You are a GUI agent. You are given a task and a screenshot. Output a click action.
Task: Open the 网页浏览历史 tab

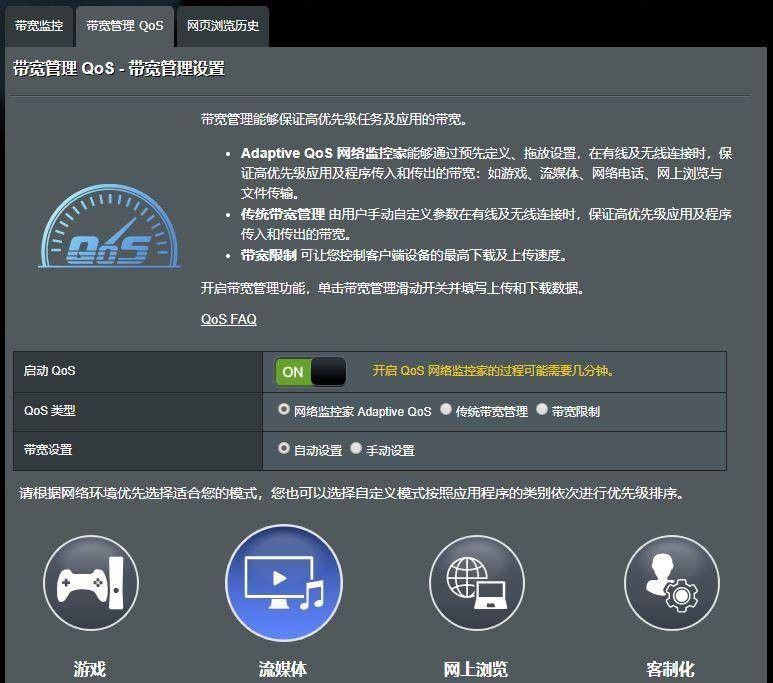pos(223,26)
